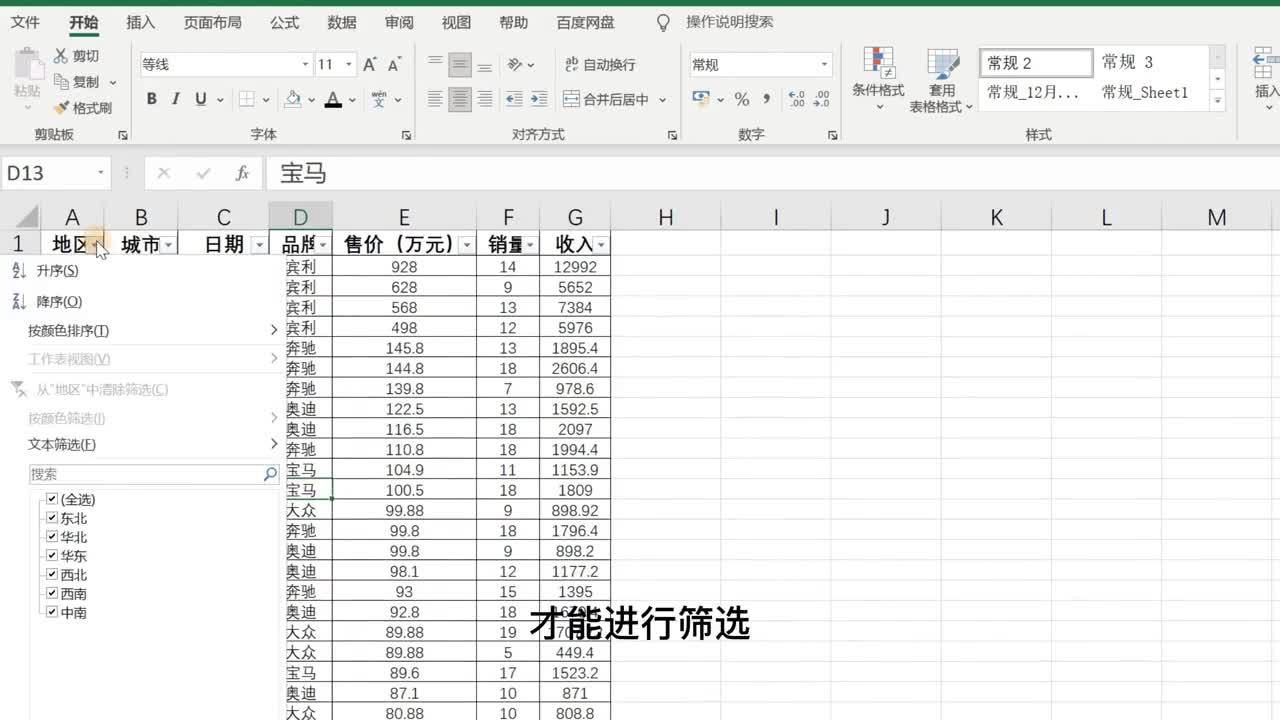Screen dimensions: 1280x720
Task: Expand the merge and center options arrow
Action: click(662, 99)
